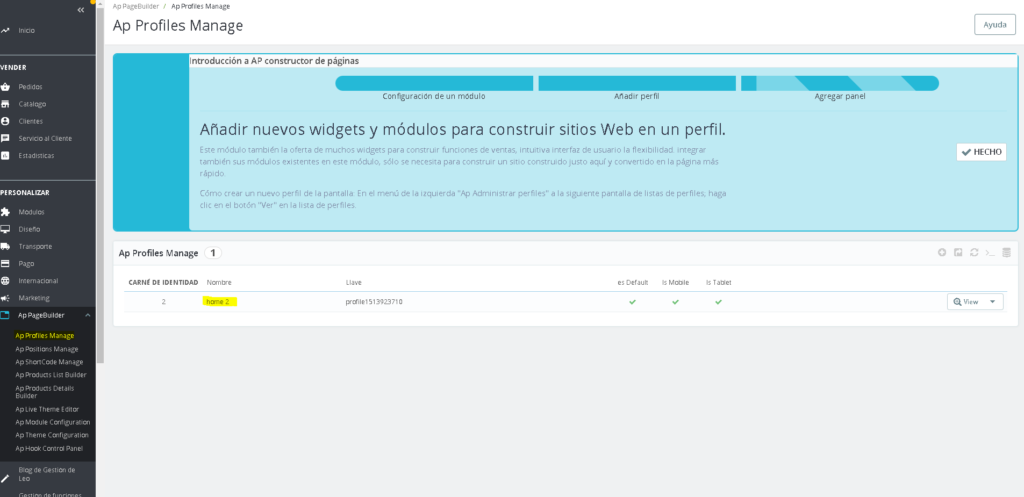
Task: Select 'Añadir perfil' progress step
Action: click(637, 84)
